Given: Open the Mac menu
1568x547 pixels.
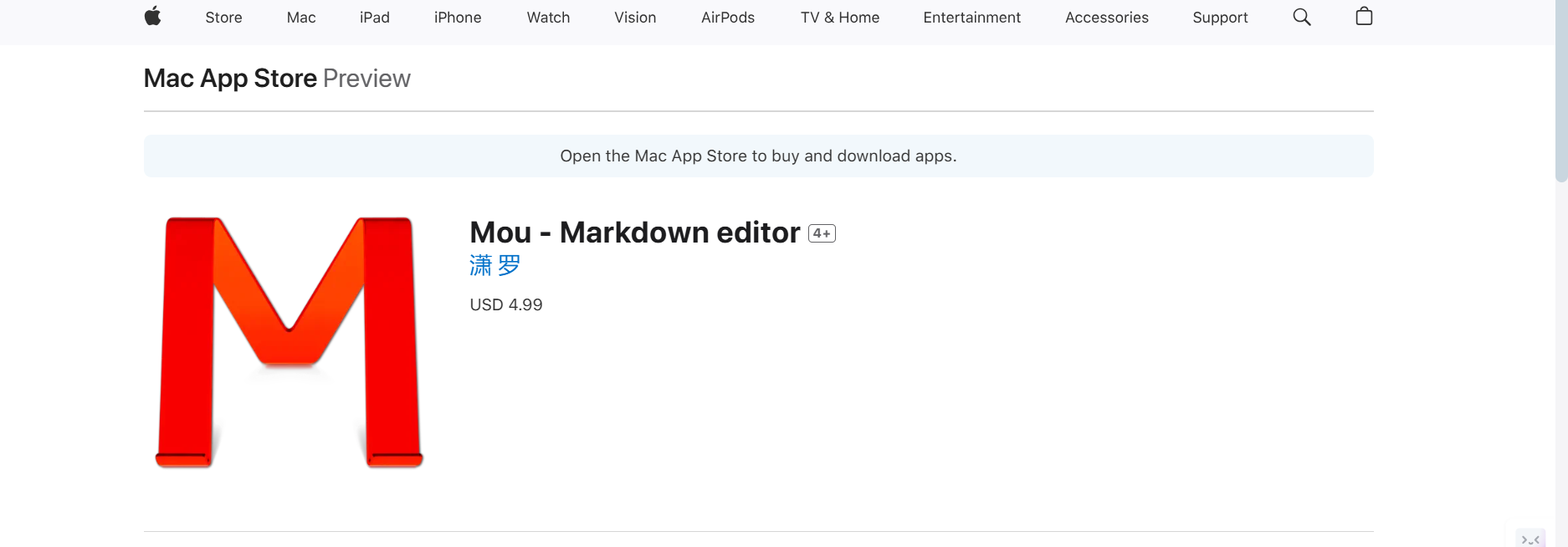Looking at the screenshot, I should pos(301,18).
